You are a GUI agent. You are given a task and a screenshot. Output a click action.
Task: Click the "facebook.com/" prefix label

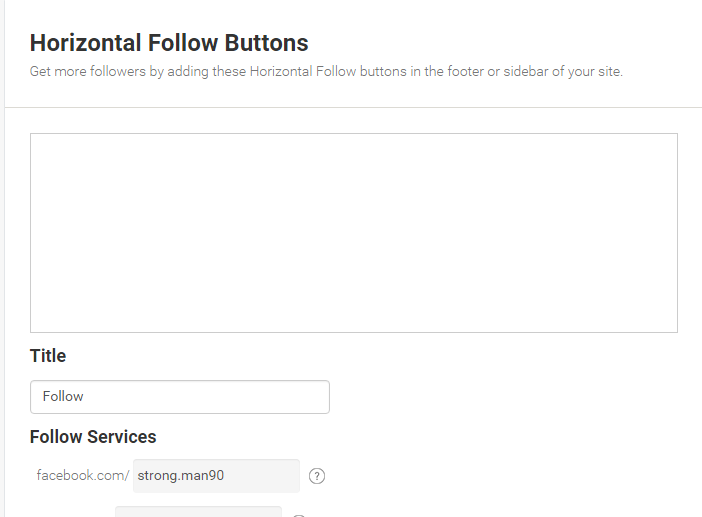coord(83,475)
